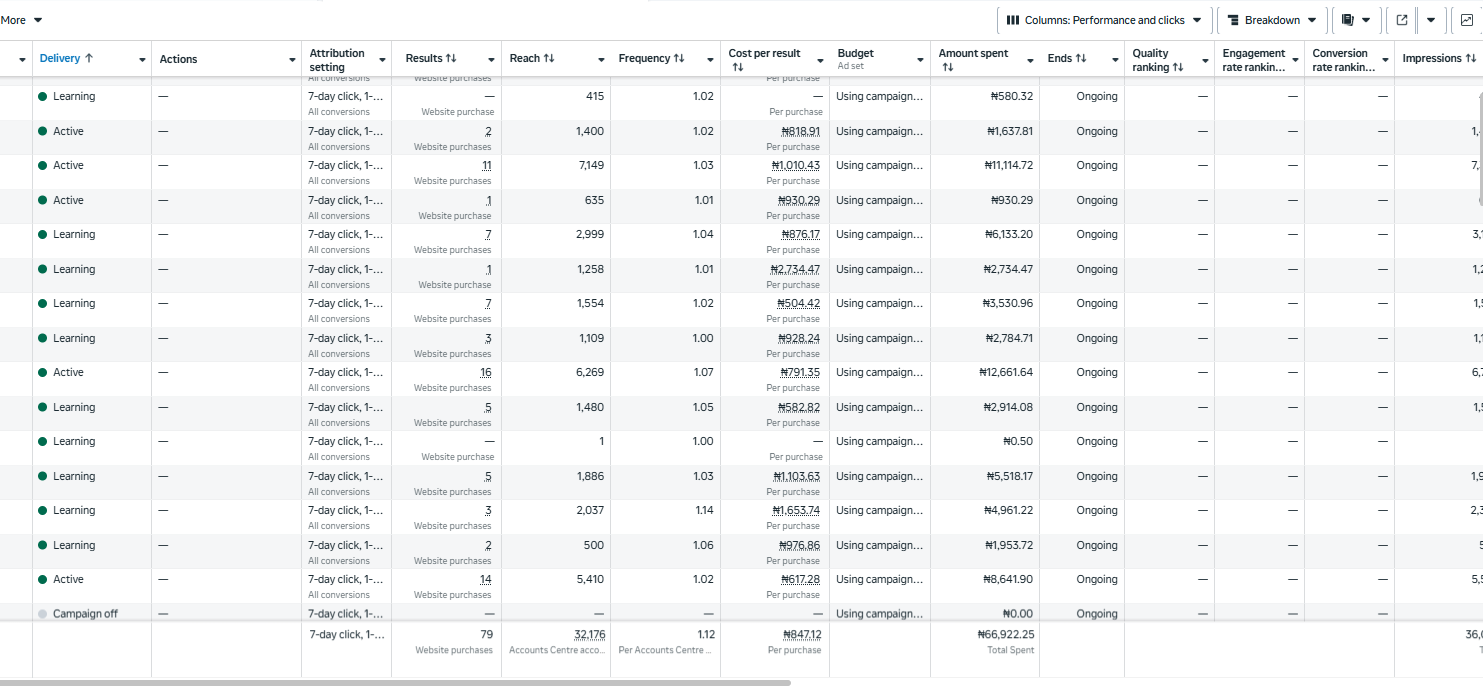Click the 16 website purchases result value

485,373
